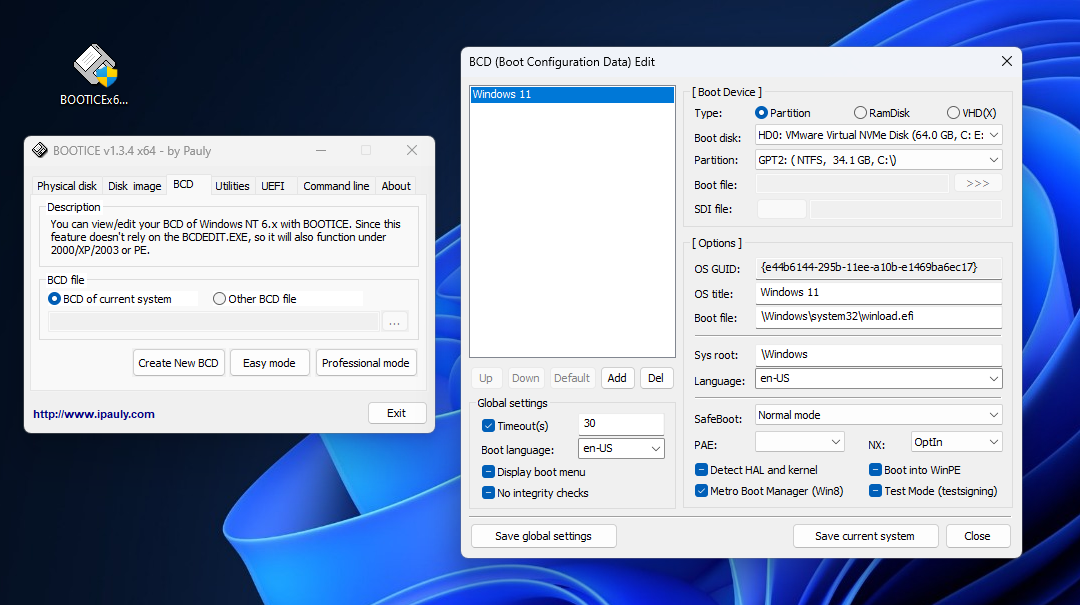
Task: Switch to the Utilities tab
Action: click(232, 186)
